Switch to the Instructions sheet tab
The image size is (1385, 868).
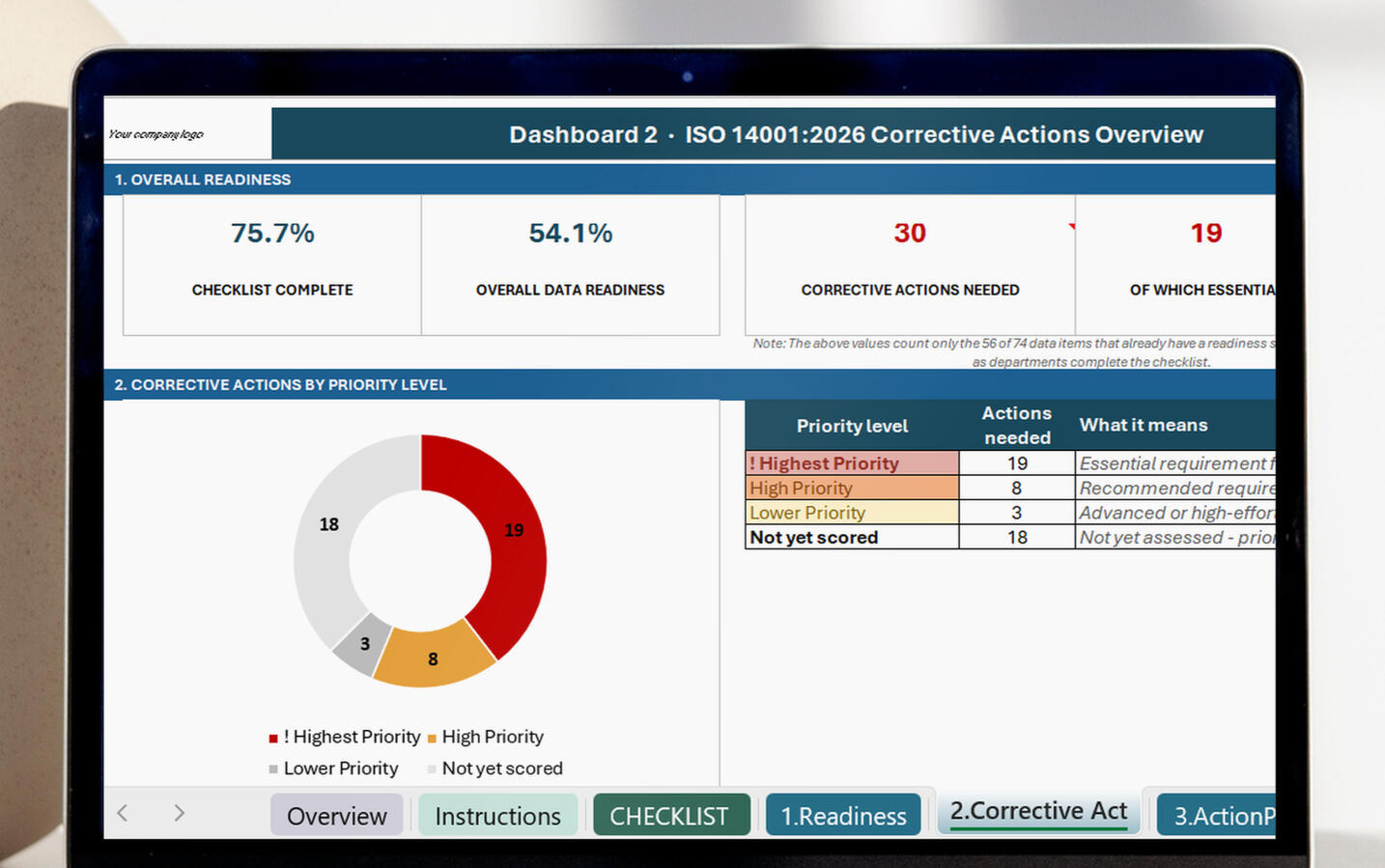click(497, 815)
